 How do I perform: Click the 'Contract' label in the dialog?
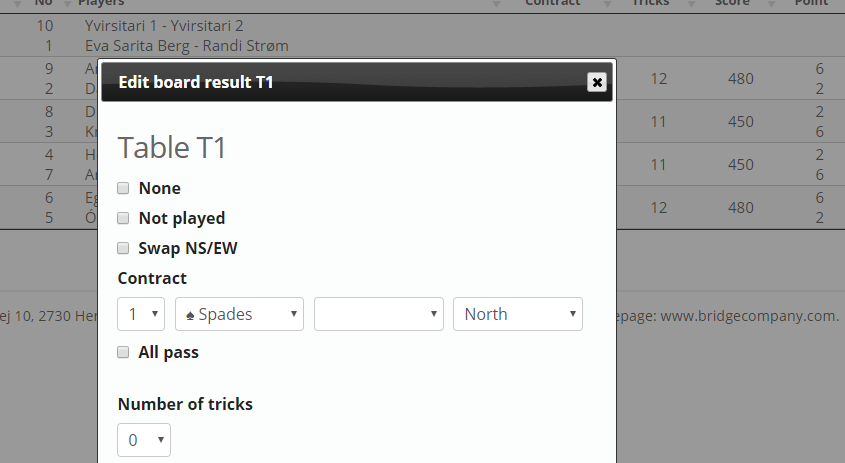[x=152, y=278]
